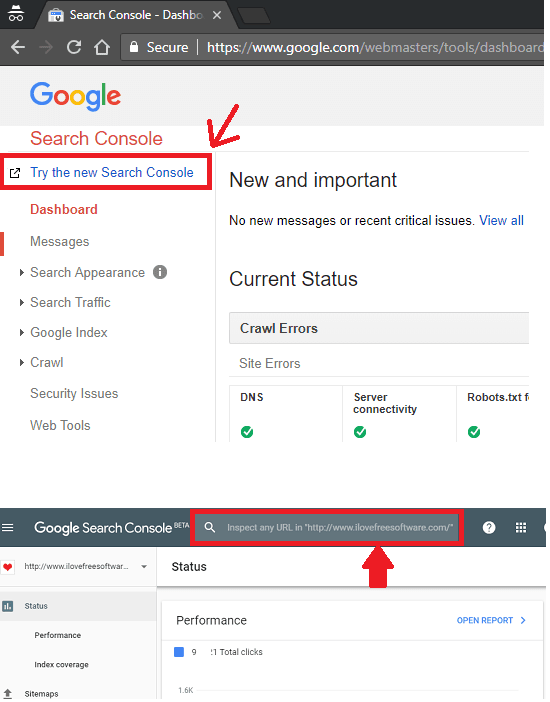The image size is (550, 702).
Task: Close the Search Console browser tab
Action: pyautogui.click(x=217, y=15)
